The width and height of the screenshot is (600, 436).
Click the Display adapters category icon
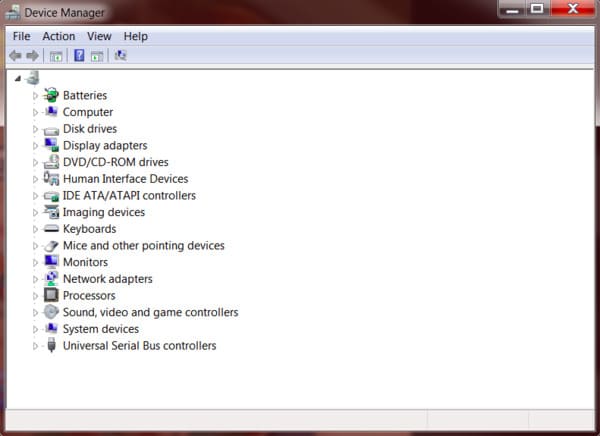[51, 145]
